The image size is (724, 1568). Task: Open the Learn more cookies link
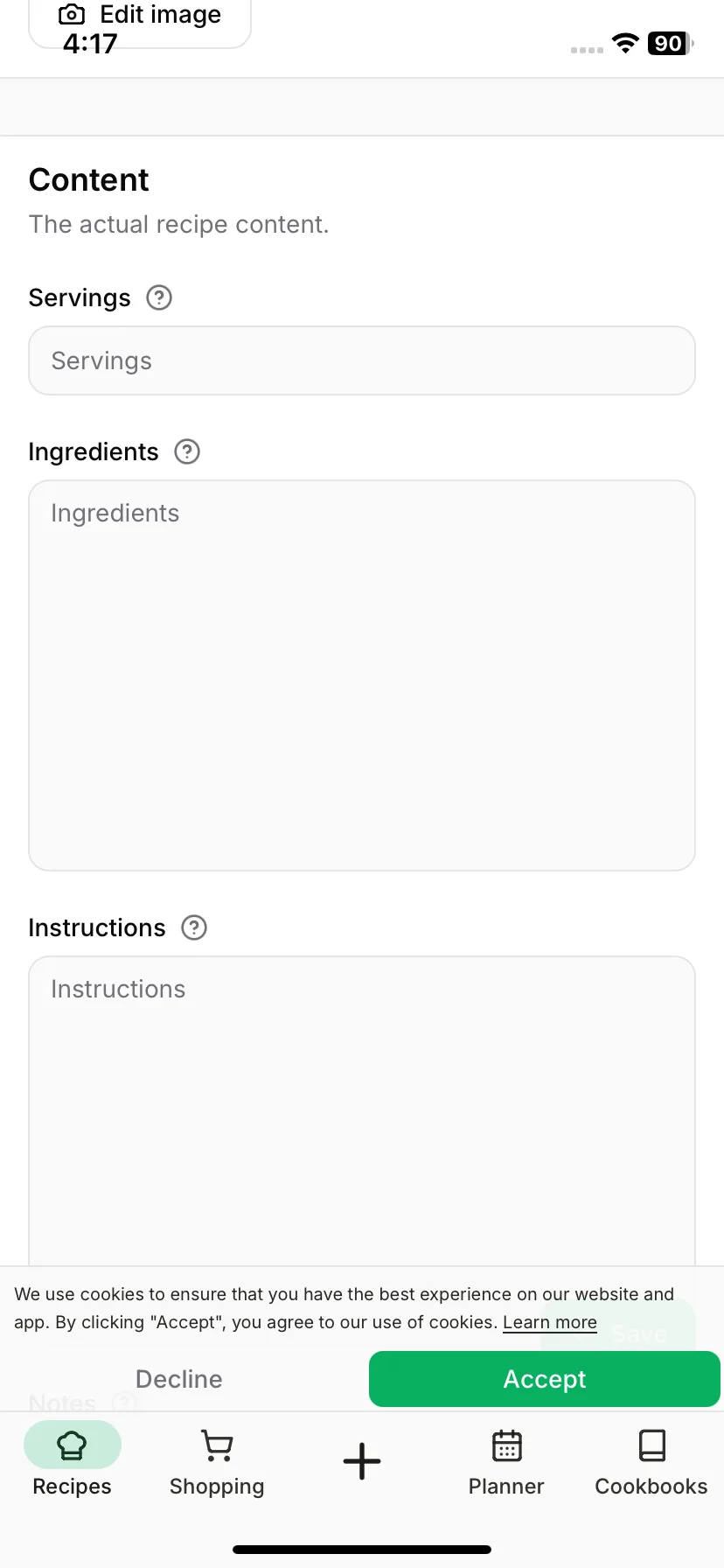coord(550,1322)
